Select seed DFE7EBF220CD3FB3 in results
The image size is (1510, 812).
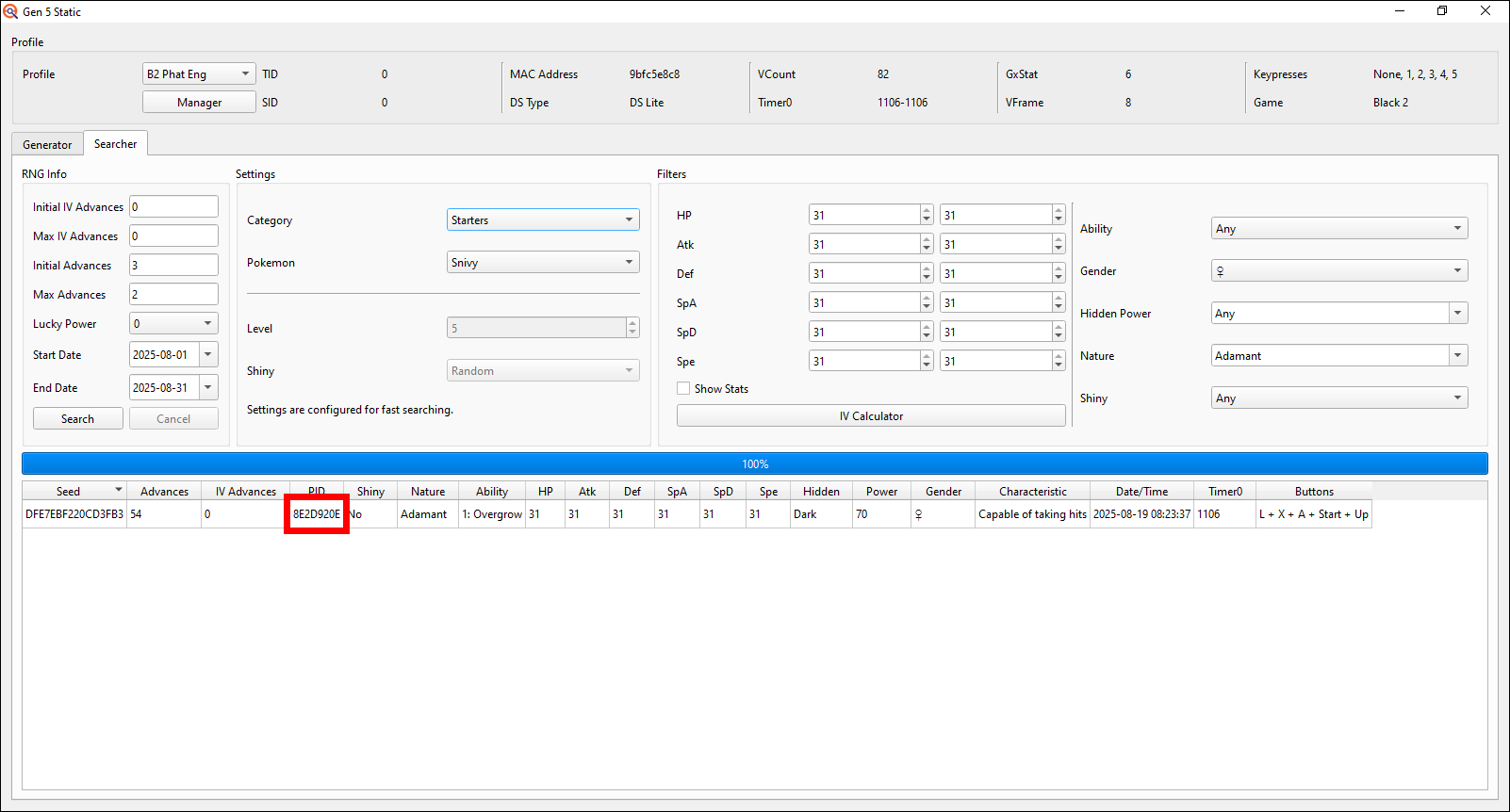pyautogui.click(x=74, y=513)
